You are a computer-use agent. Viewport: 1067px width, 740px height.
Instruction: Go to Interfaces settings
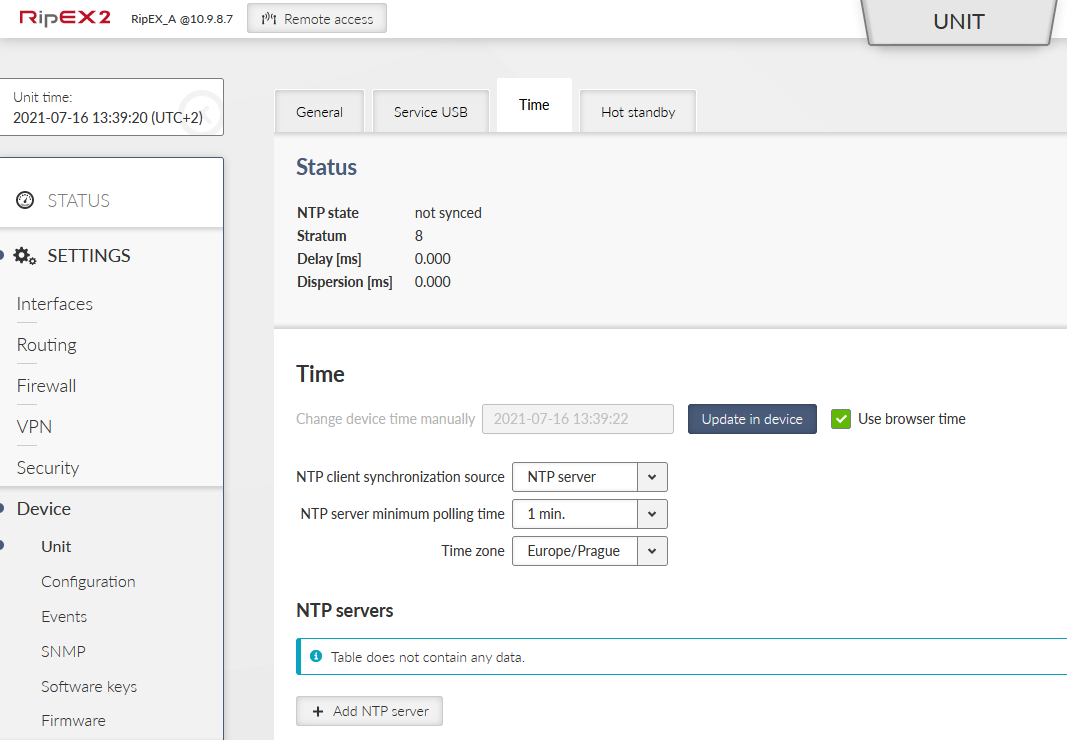point(55,304)
